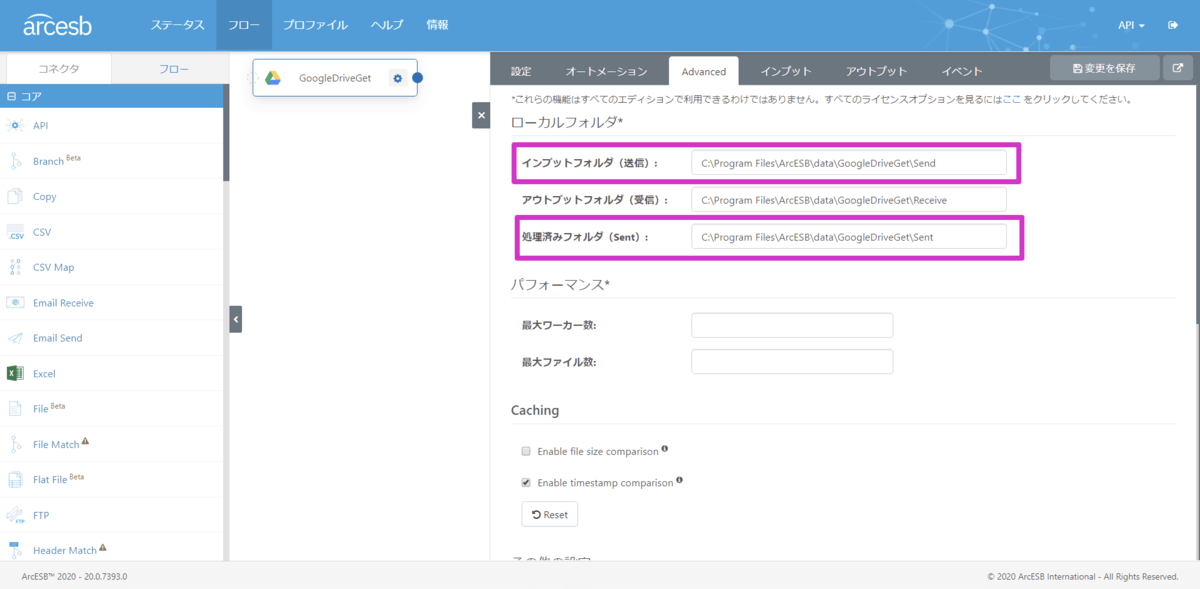Screen dimensions: 1200x589
Task: Select the File Match connector icon
Action: tap(15, 444)
